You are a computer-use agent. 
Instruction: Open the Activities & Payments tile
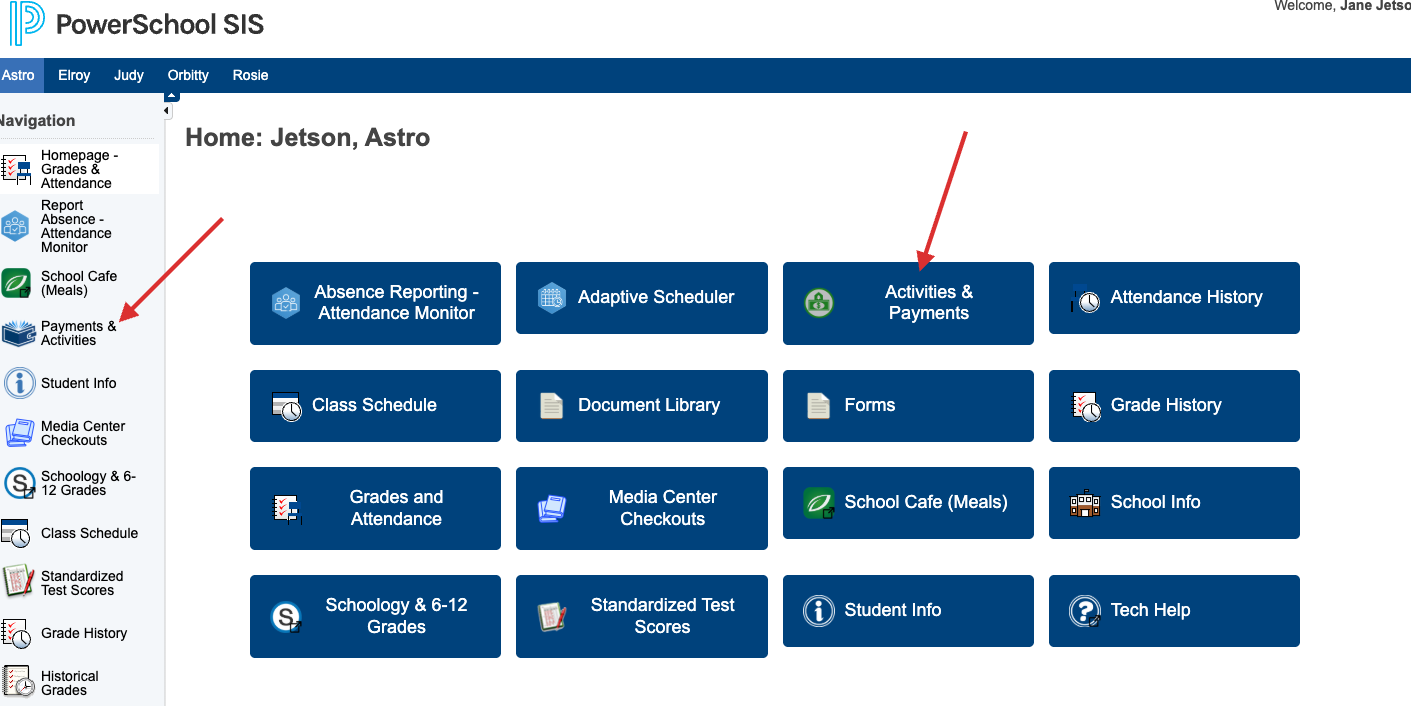908,303
